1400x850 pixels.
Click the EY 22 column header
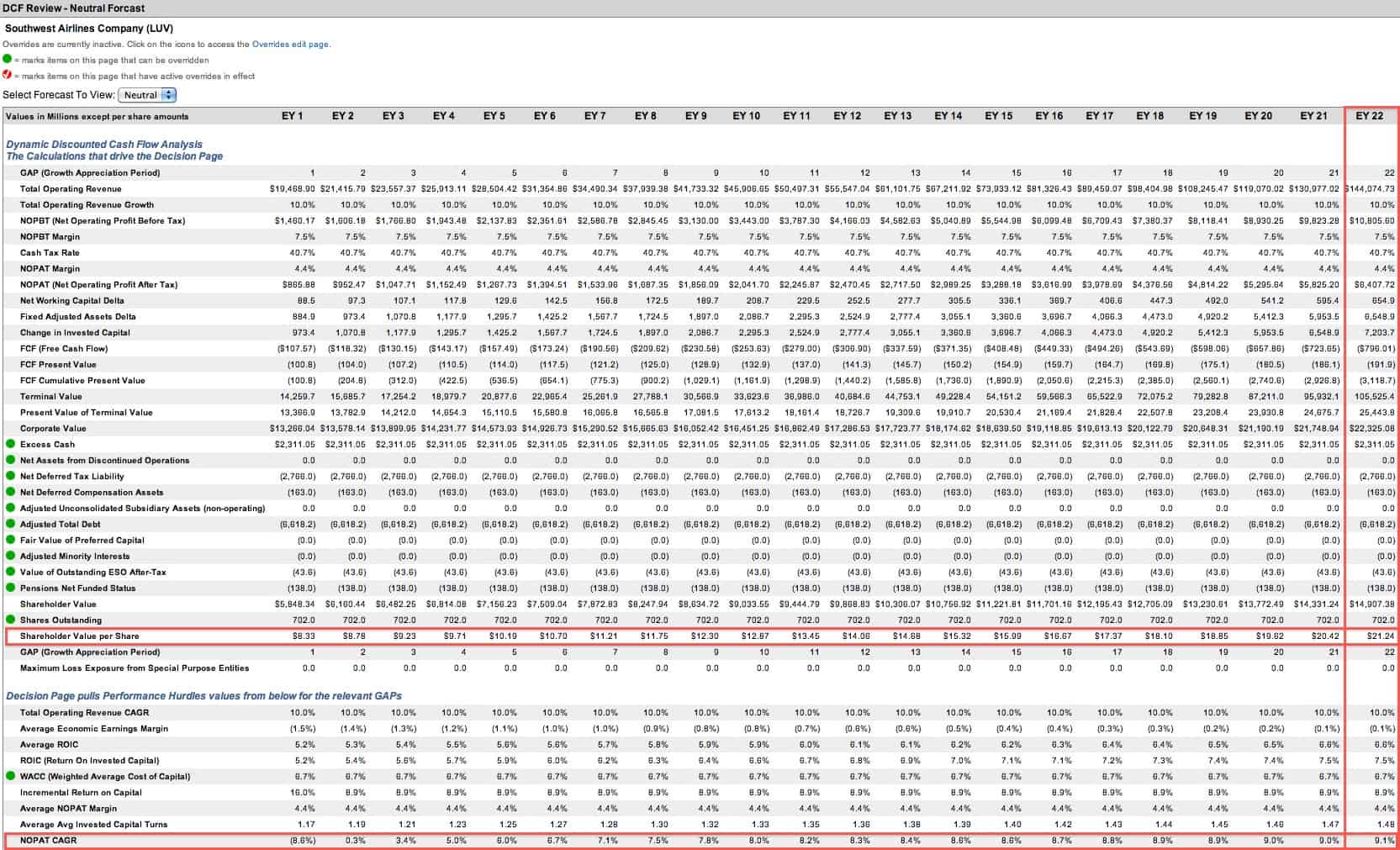coord(1370,116)
